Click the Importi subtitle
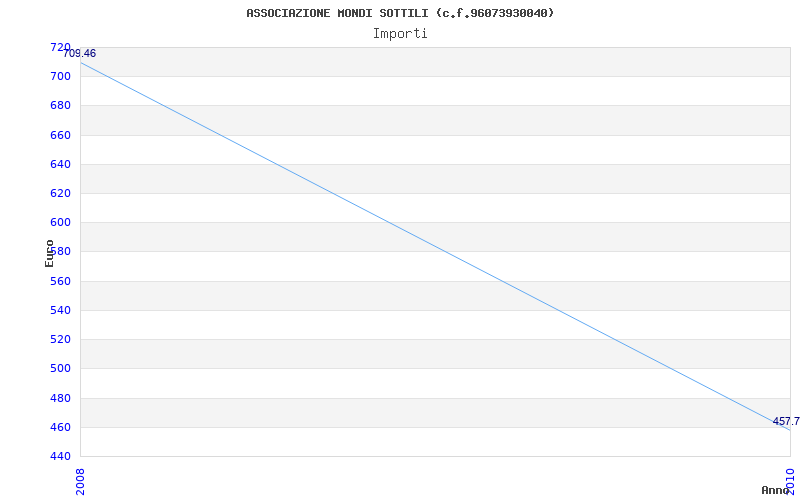This screenshot has height=500, width=800. (400, 34)
